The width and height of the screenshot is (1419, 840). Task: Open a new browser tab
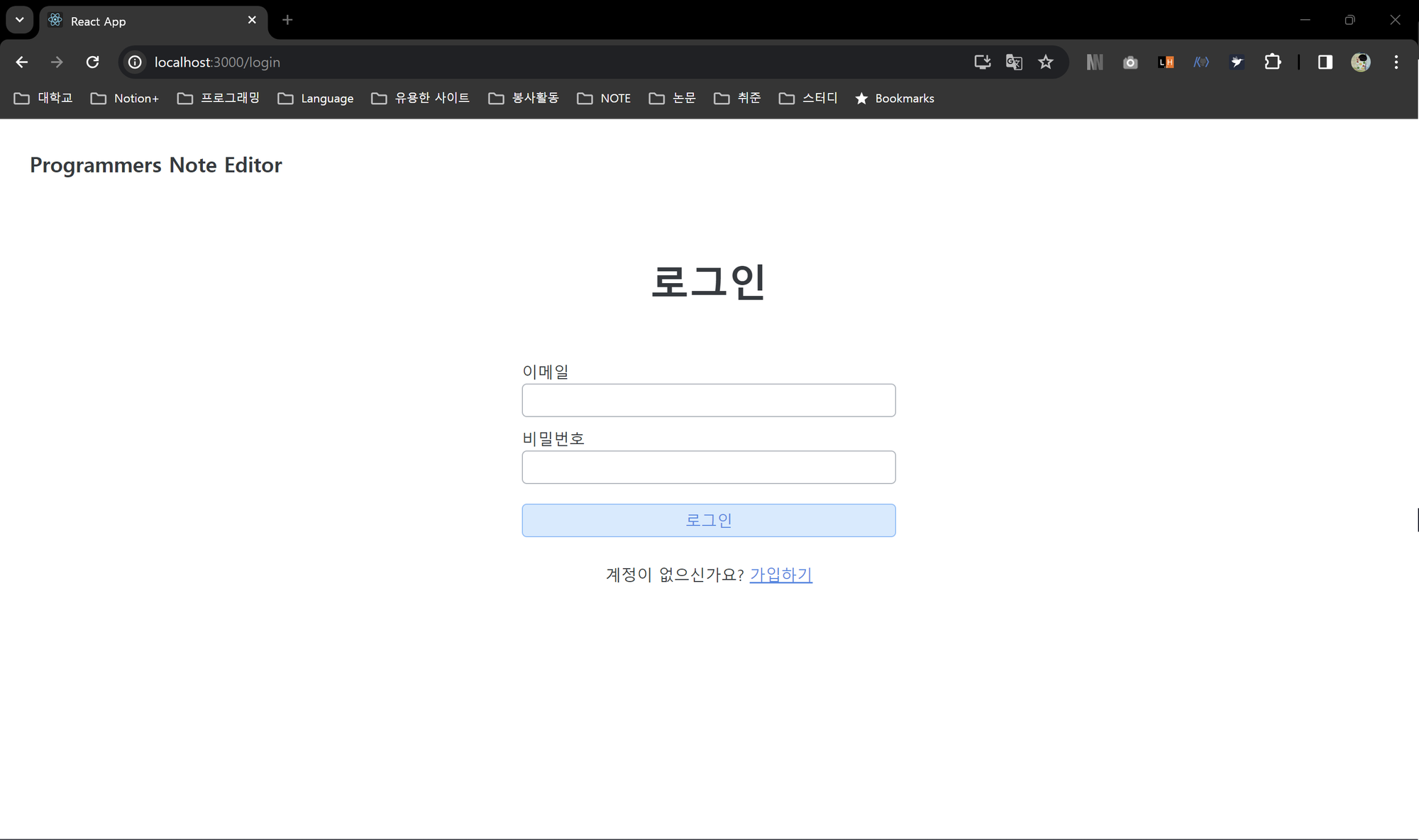pos(287,20)
